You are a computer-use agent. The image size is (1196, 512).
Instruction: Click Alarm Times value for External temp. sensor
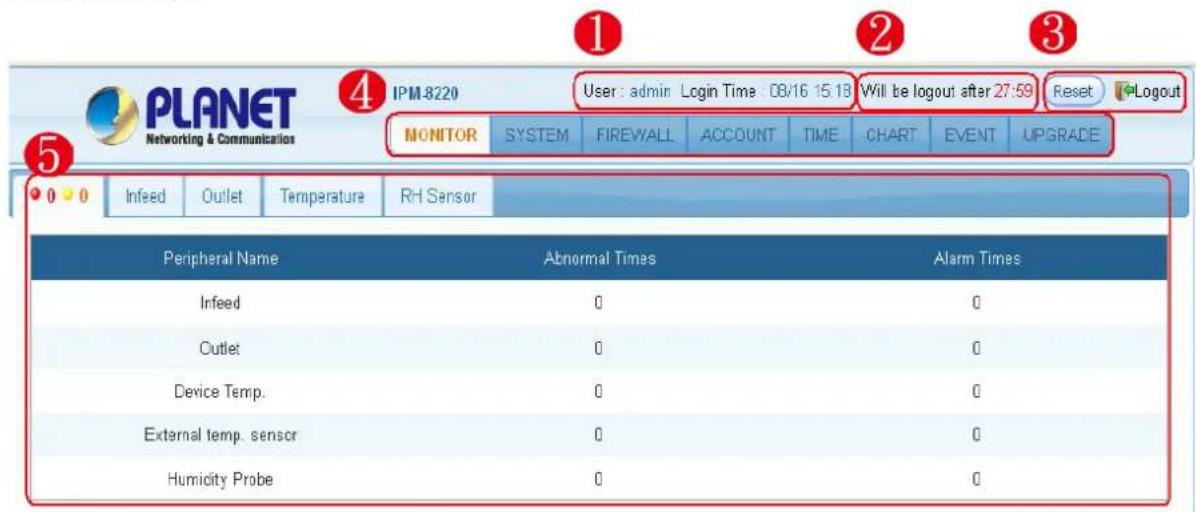coord(976,436)
